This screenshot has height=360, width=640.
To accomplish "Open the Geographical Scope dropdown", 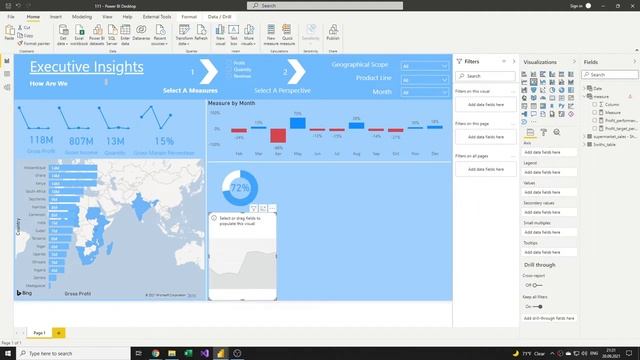I will (x=424, y=66).
